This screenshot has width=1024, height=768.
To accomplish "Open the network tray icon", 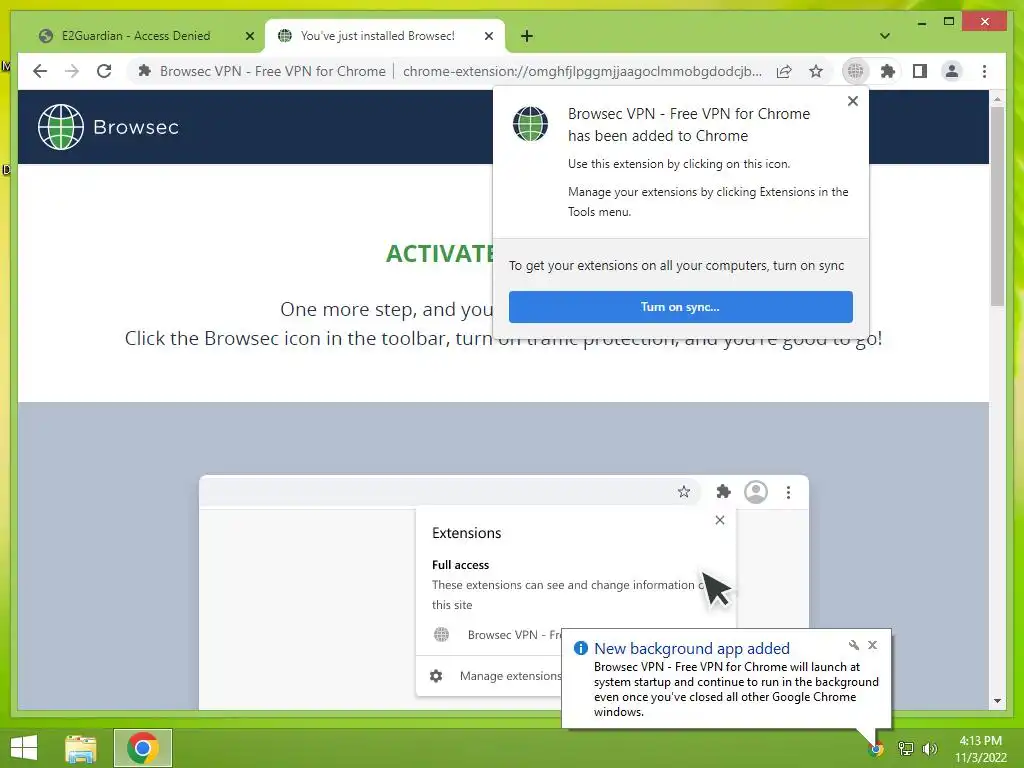I will (905, 749).
